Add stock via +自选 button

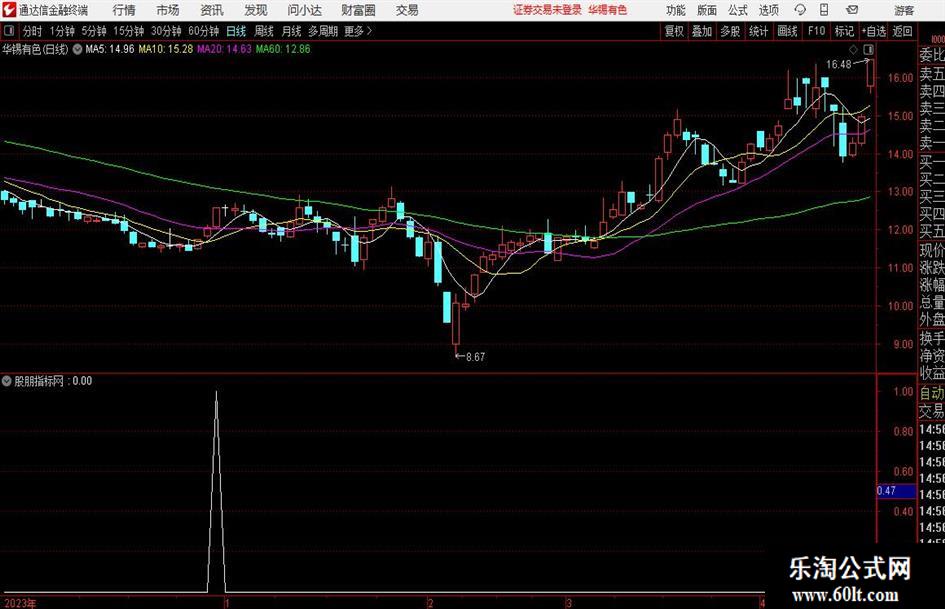point(873,31)
